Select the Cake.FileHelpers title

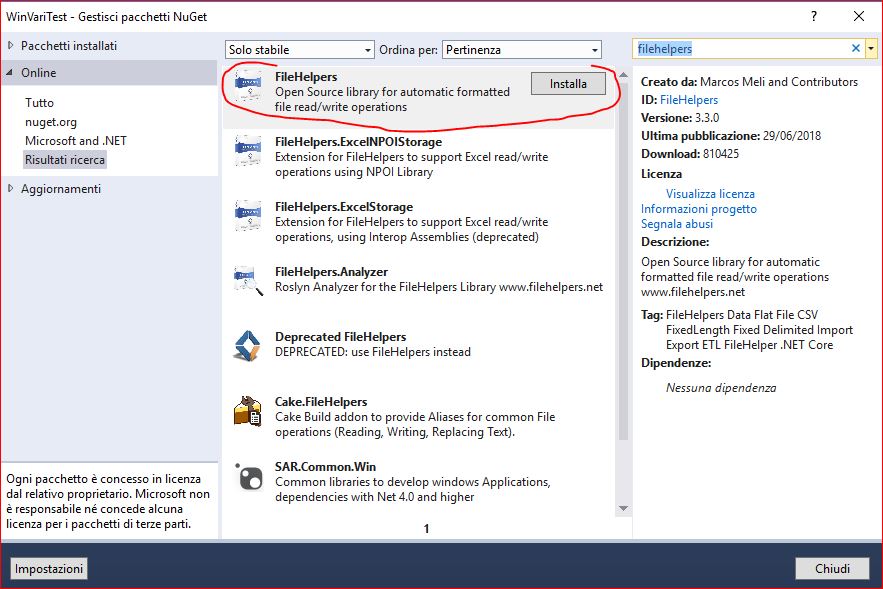point(321,401)
